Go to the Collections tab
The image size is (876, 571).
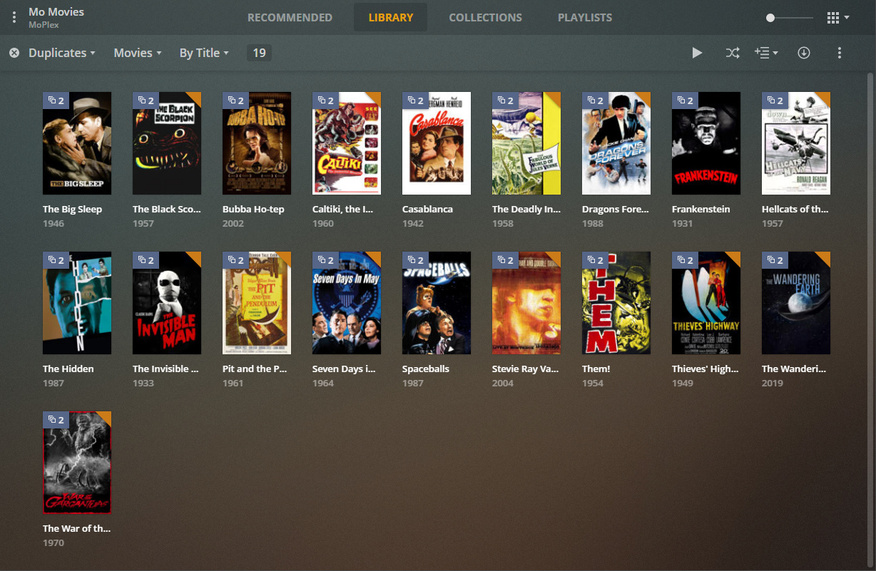click(x=485, y=17)
